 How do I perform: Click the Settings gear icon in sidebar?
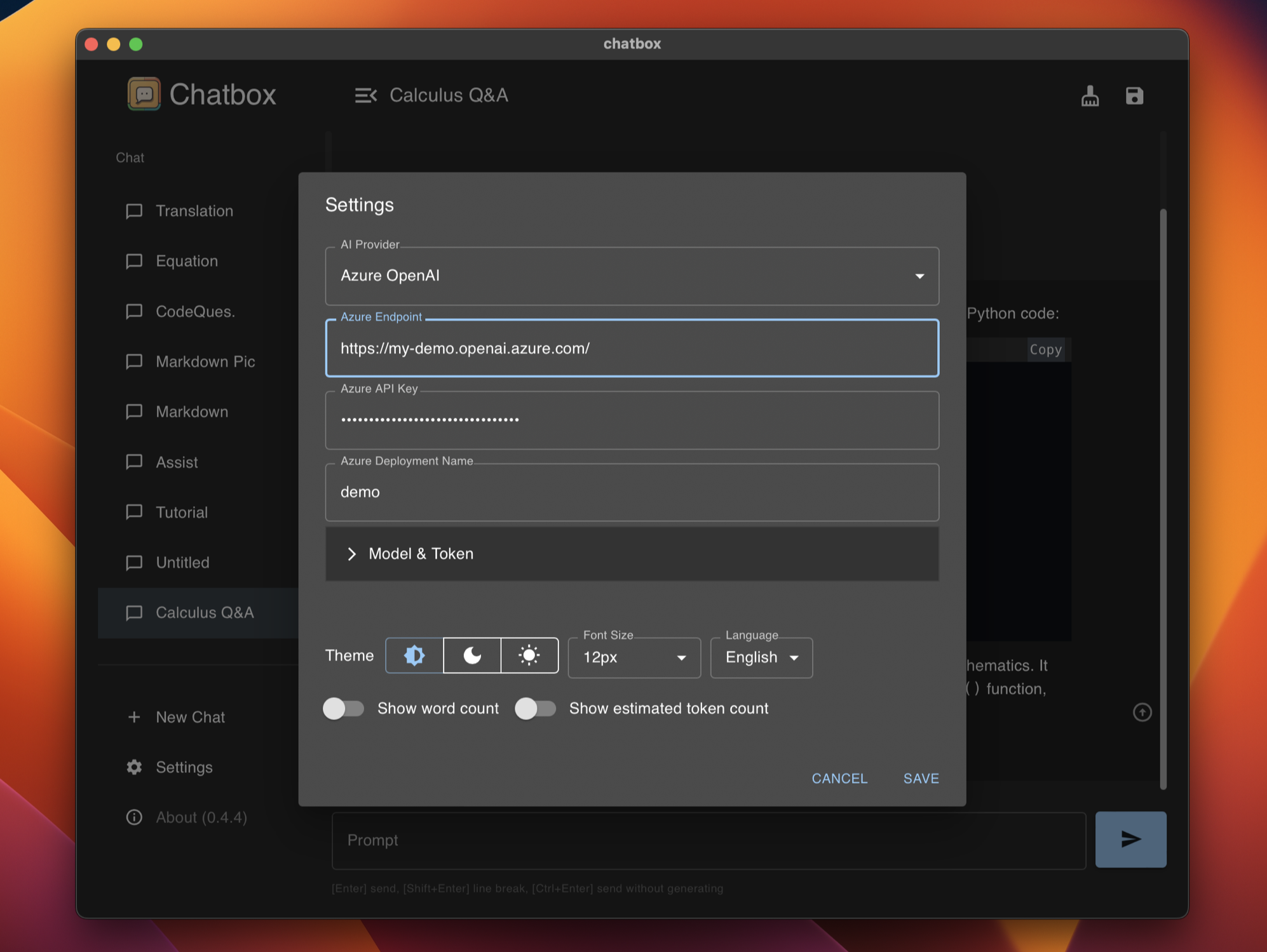click(x=134, y=767)
